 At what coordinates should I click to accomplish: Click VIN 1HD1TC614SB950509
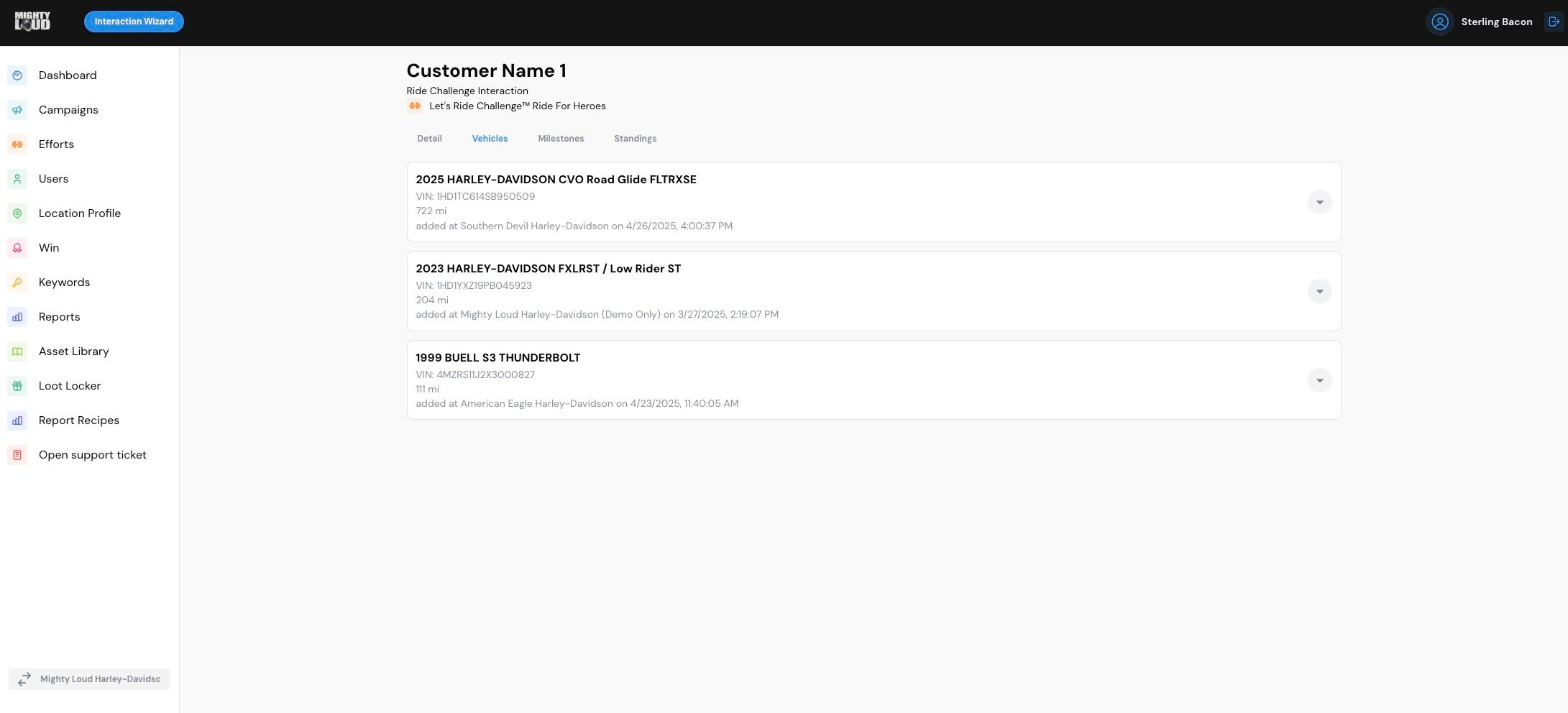tap(475, 196)
